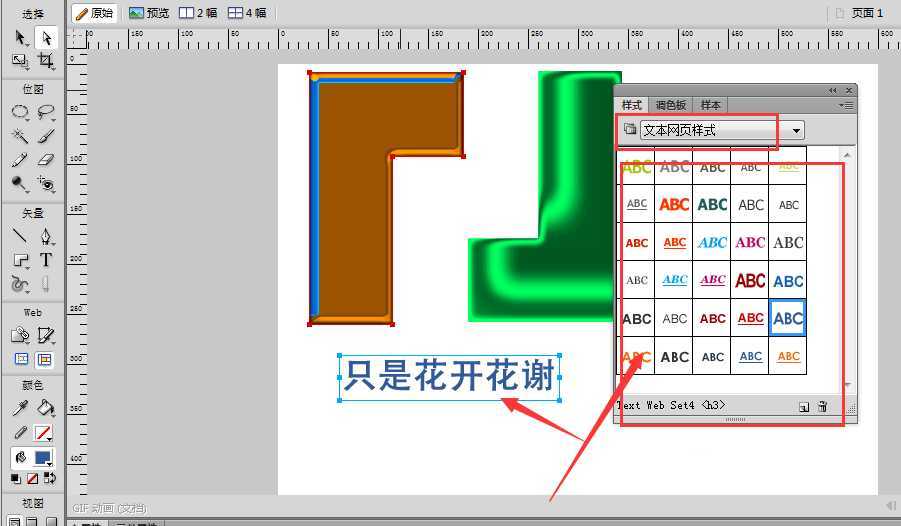Switch to full screen with menus mode
901x526 pixels.
pyautogui.click(x=33, y=521)
